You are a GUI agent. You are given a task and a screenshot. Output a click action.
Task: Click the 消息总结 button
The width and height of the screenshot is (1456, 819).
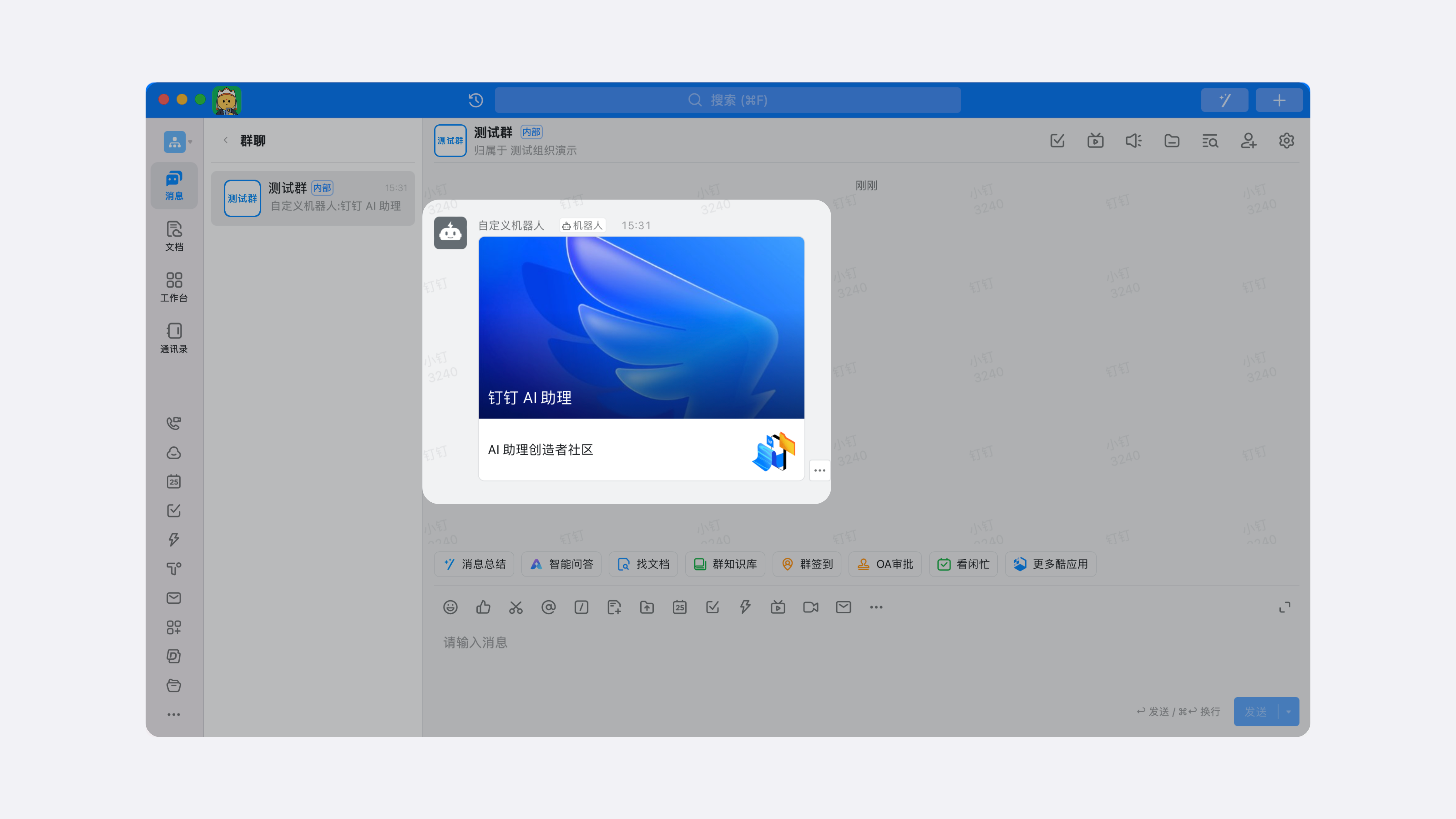tap(474, 564)
